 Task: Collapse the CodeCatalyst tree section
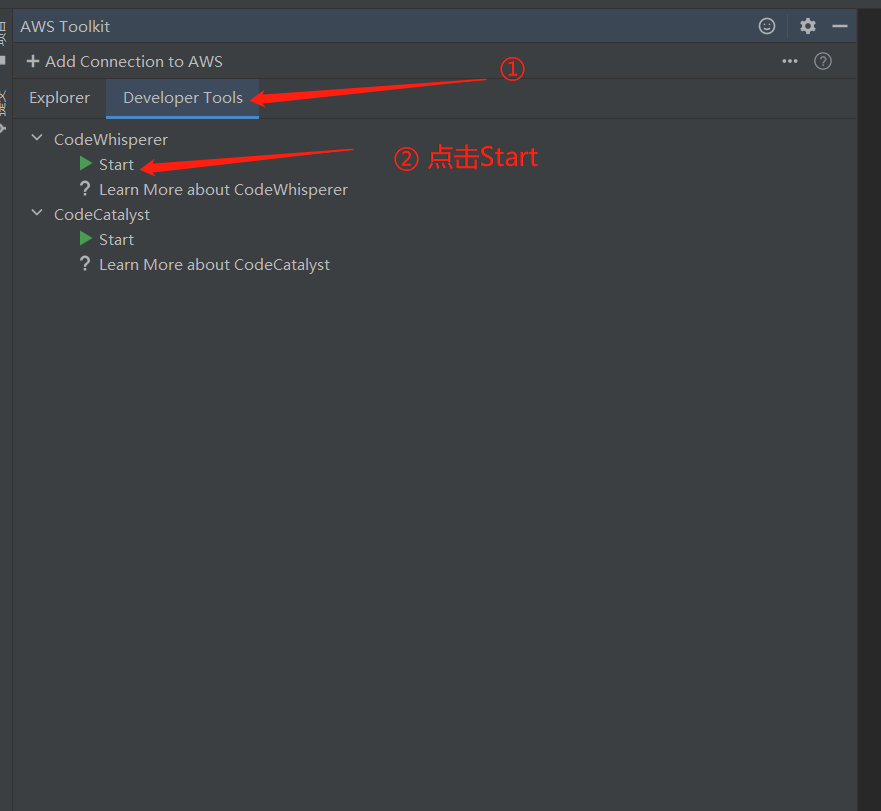coord(37,213)
